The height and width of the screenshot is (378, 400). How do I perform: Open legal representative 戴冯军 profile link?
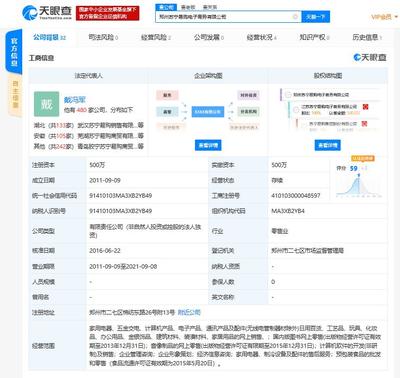point(75,99)
